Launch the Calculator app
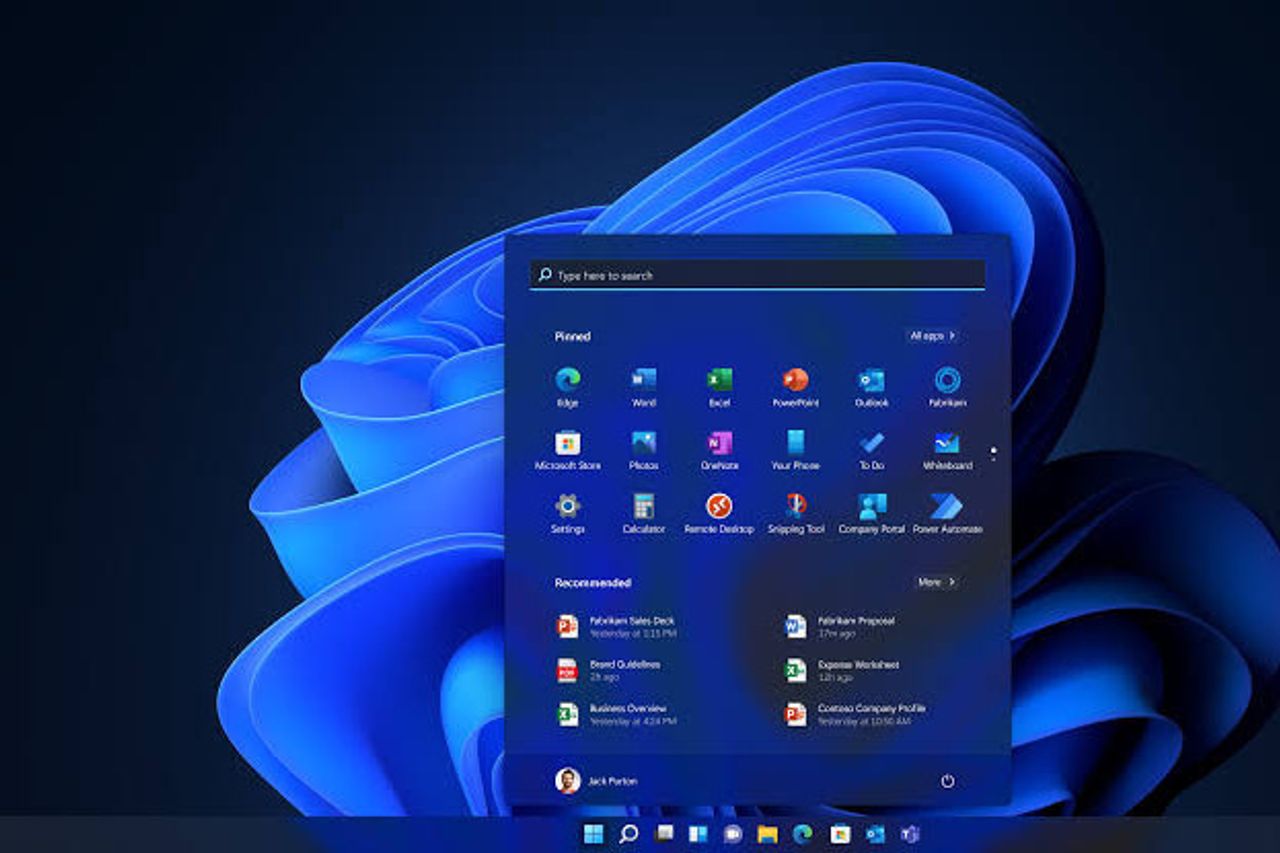 click(644, 513)
